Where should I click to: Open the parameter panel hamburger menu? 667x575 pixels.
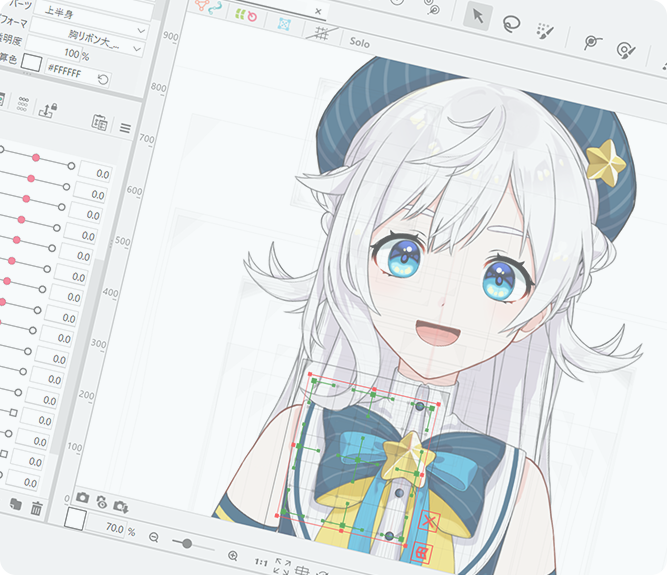(125, 128)
